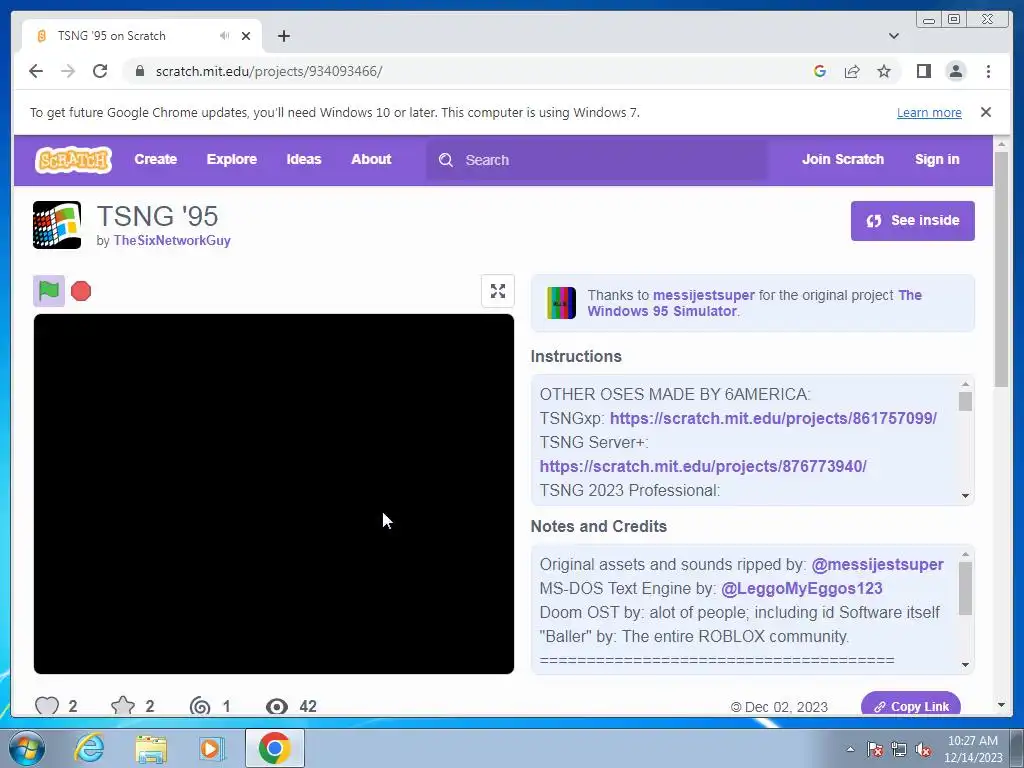Click the red stop sign button
The image size is (1024, 768).
pos(81,291)
